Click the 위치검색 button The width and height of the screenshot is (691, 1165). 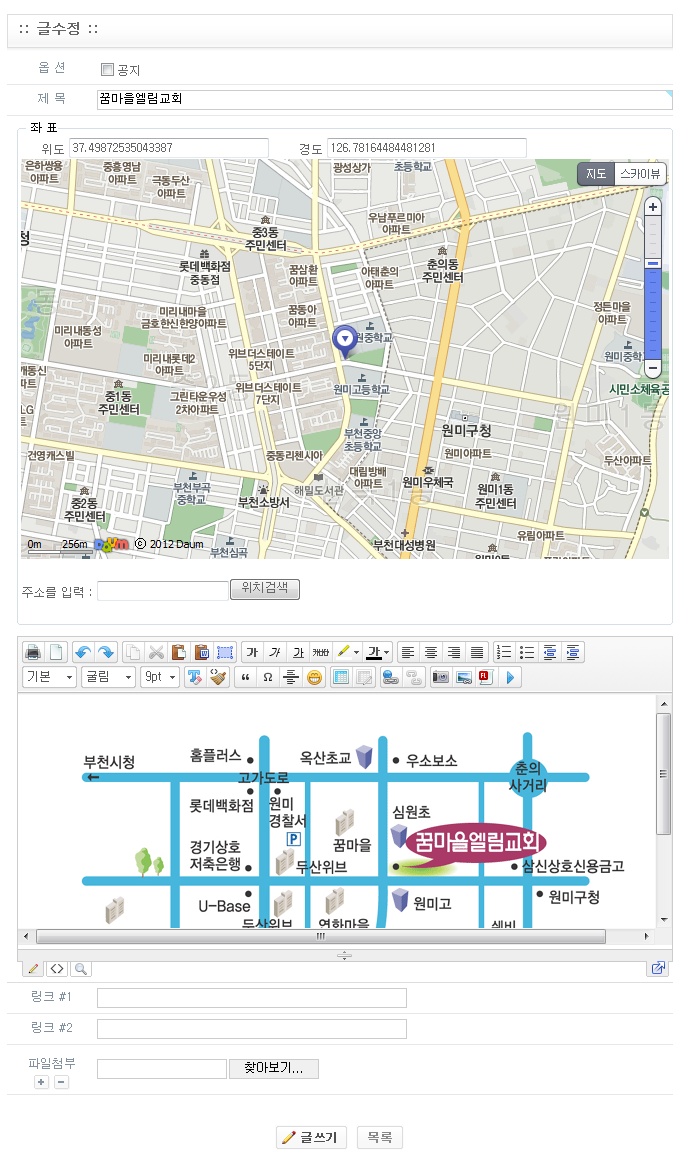[265, 588]
